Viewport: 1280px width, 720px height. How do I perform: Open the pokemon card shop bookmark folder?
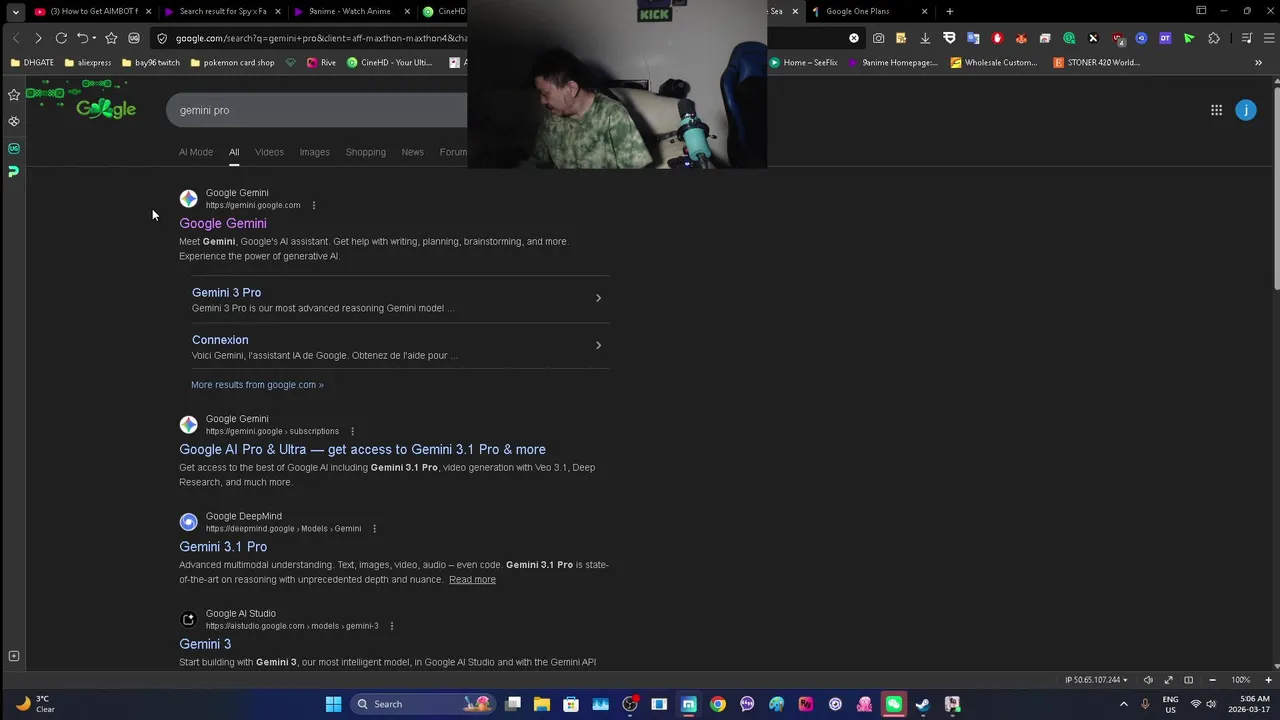231,62
